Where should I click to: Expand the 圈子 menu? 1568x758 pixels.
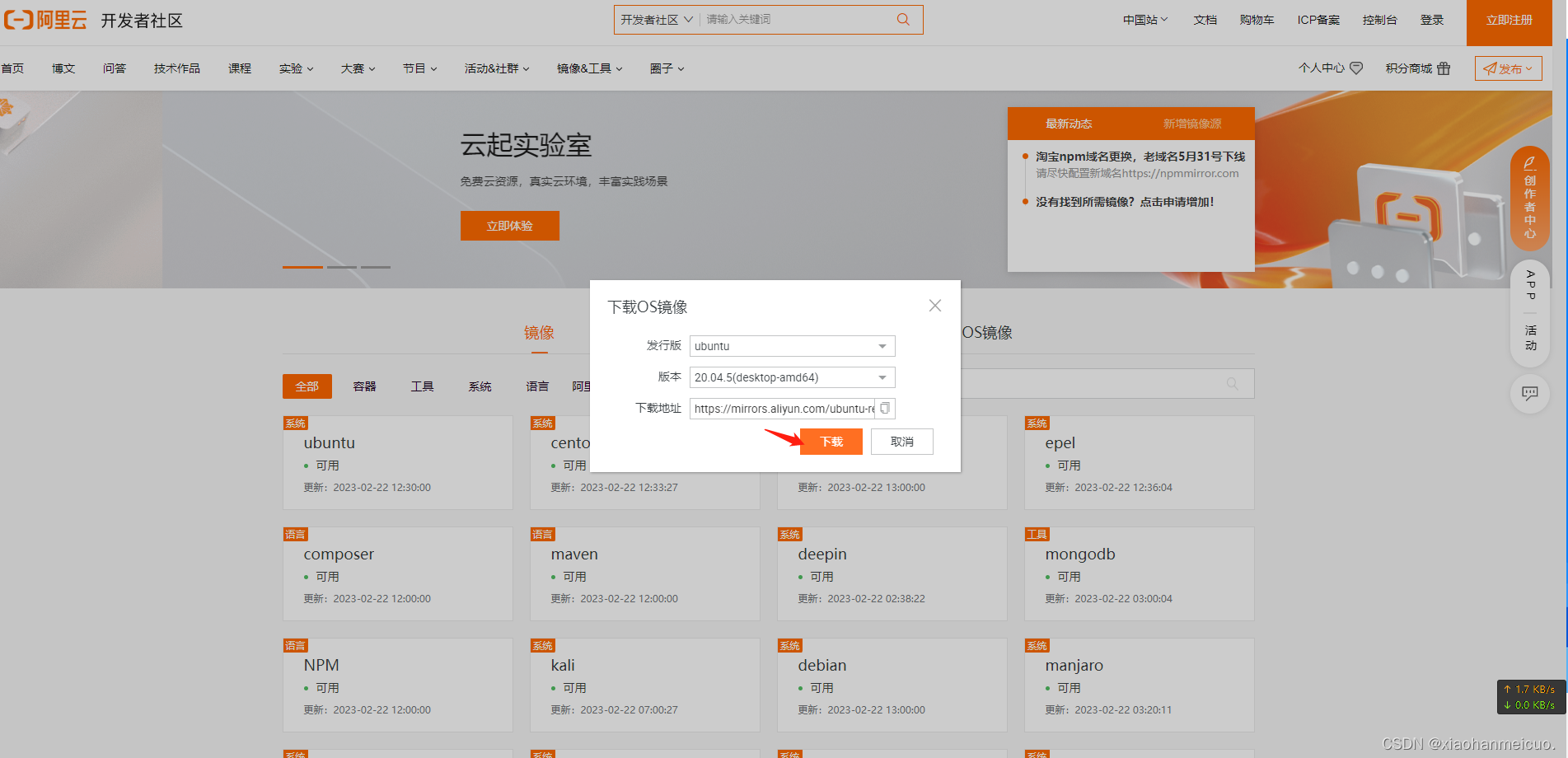(667, 68)
